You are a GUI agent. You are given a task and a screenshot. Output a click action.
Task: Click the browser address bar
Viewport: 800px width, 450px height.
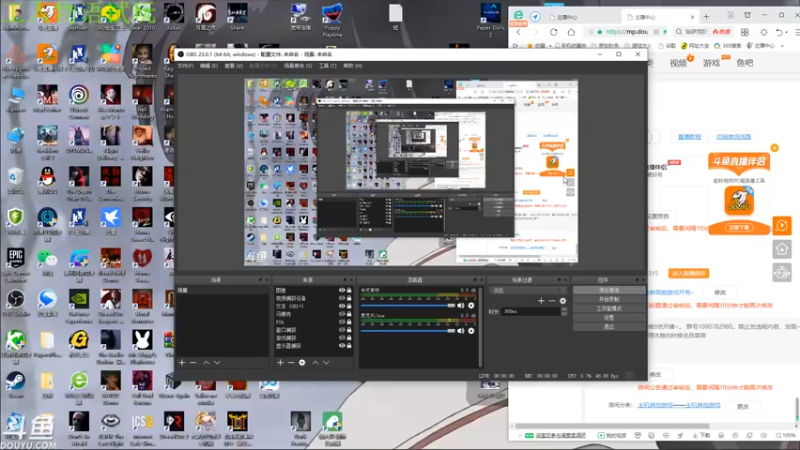628,32
